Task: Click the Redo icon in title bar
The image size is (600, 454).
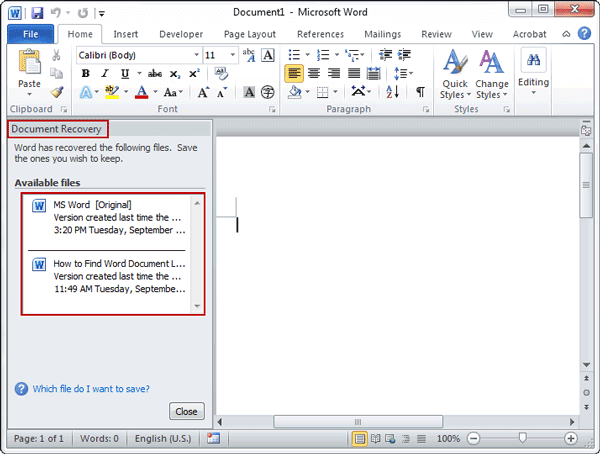Action: [x=82, y=13]
